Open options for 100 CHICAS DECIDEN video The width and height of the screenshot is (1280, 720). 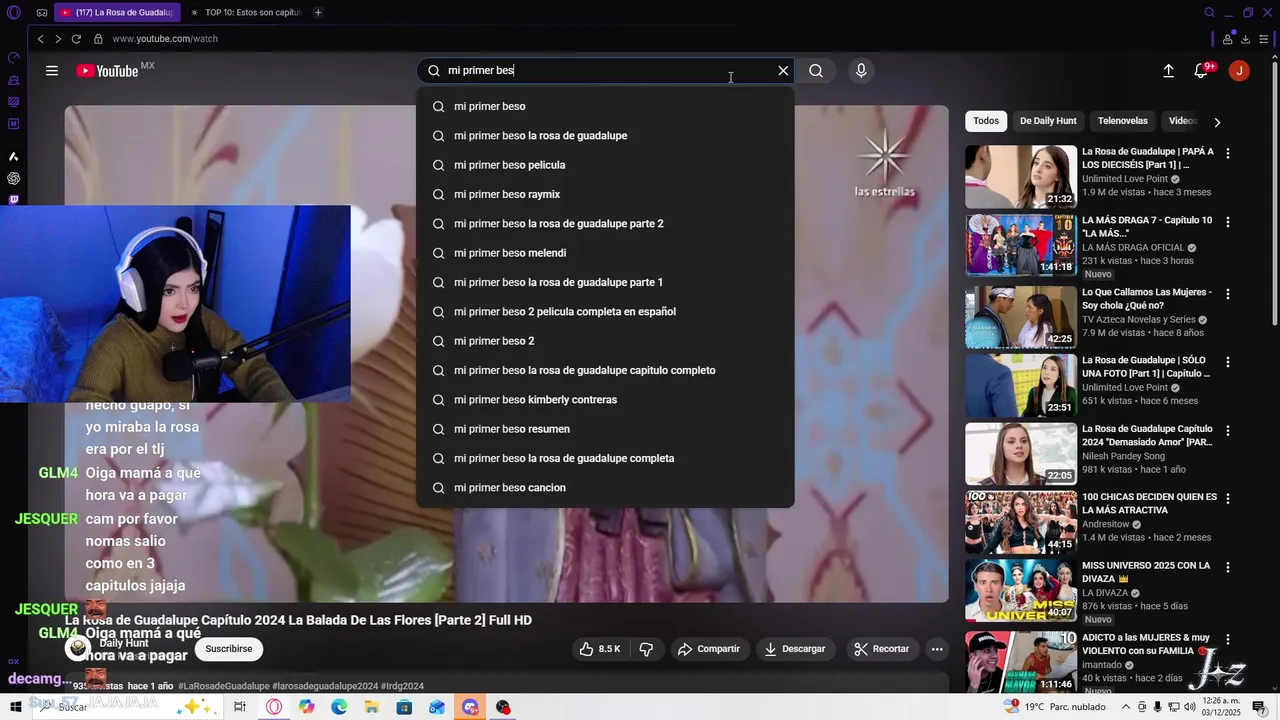[1228, 499]
